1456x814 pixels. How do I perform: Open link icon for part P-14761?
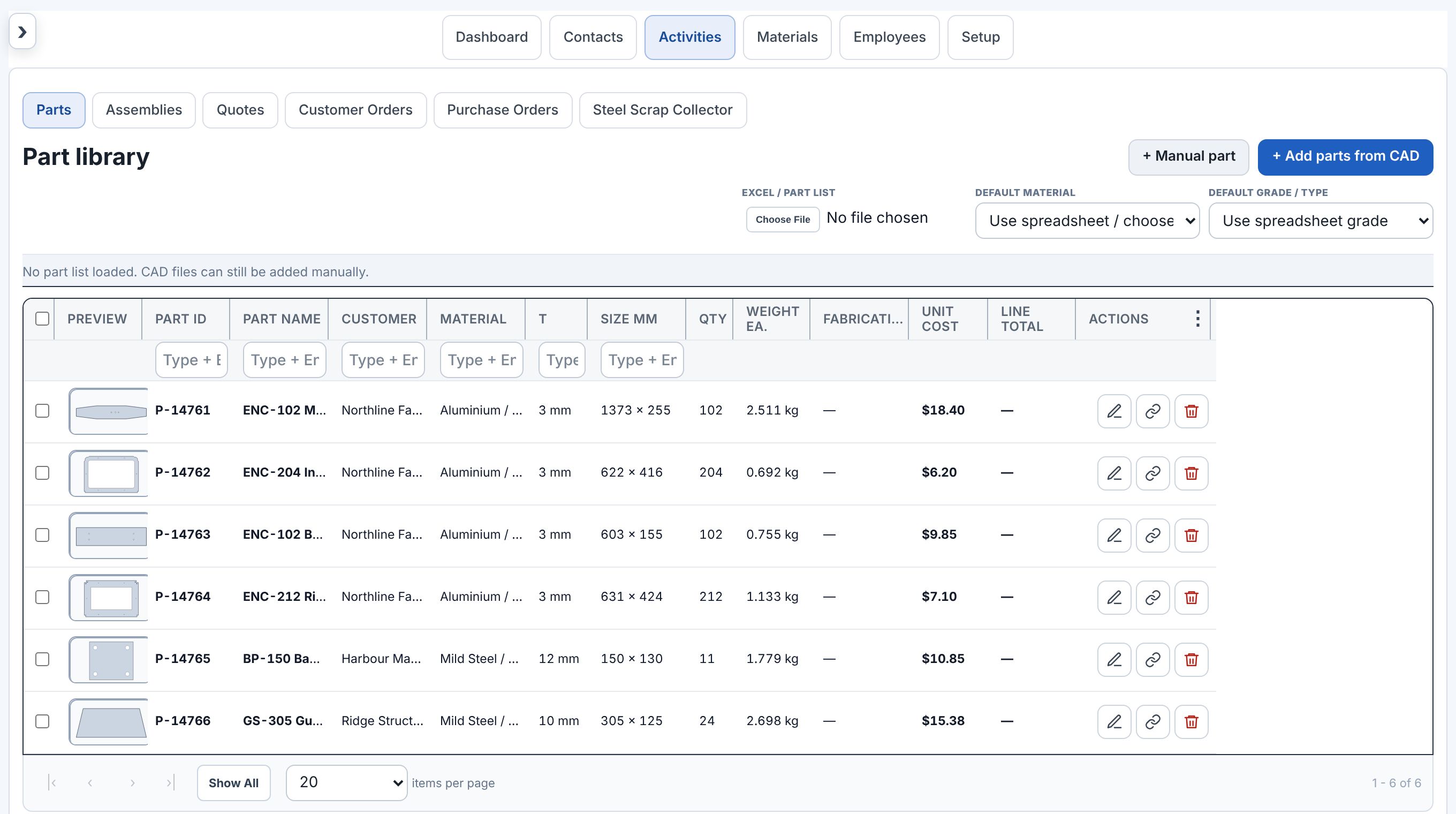1152,411
